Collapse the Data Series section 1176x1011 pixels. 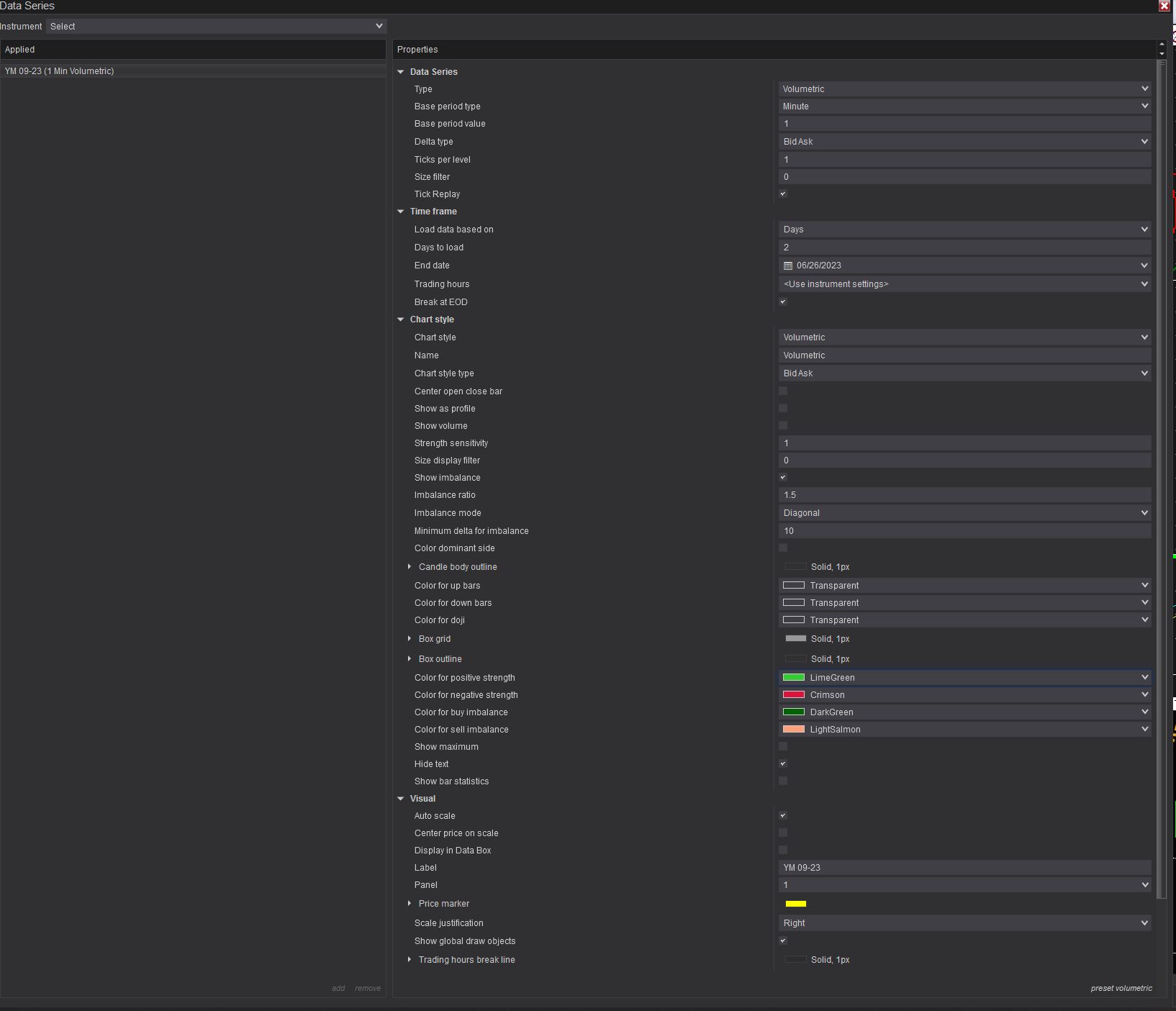click(401, 72)
